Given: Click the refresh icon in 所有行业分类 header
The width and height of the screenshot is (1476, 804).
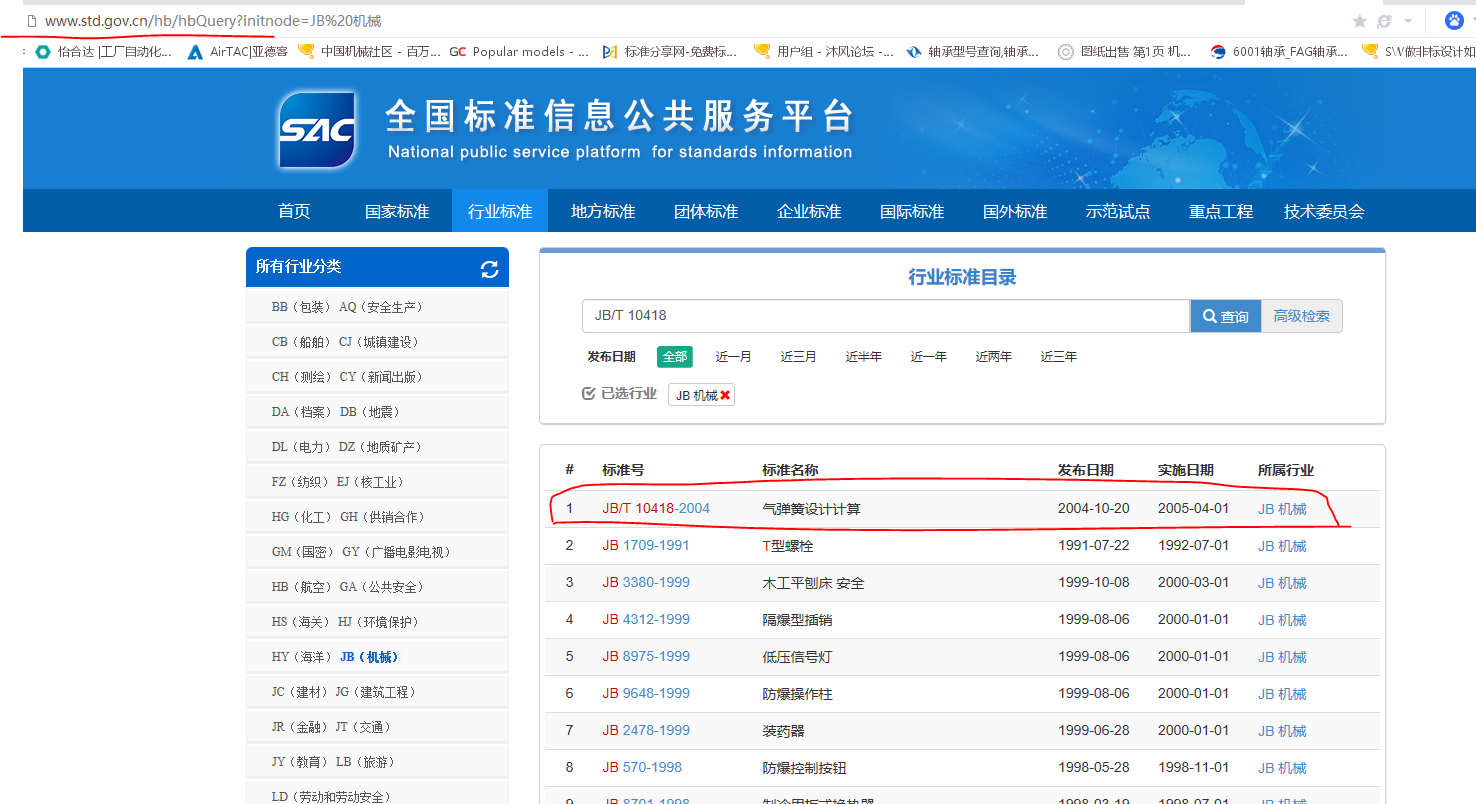Looking at the screenshot, I should 489,268.
